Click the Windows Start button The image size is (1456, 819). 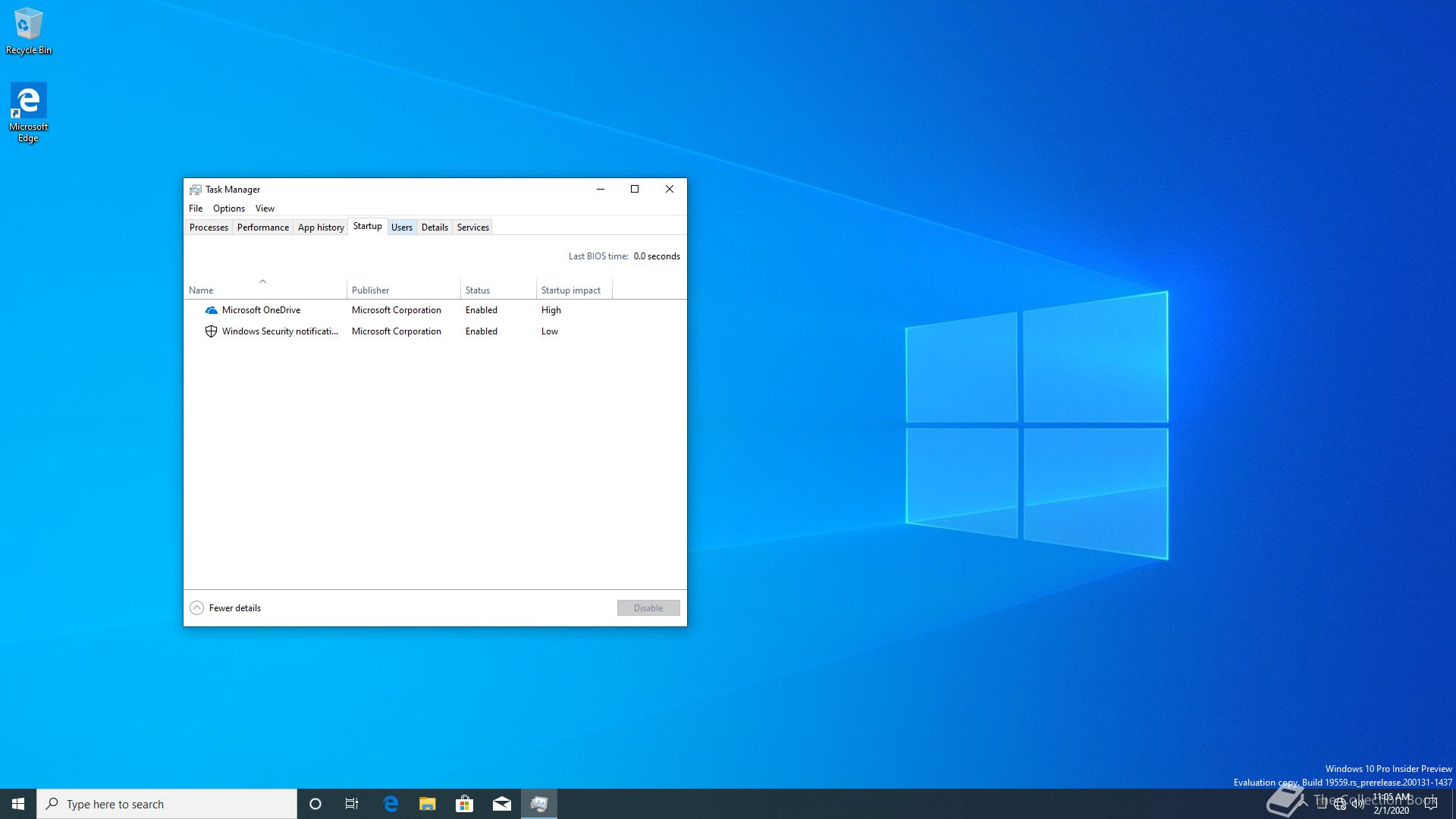[x=18, y=804]
